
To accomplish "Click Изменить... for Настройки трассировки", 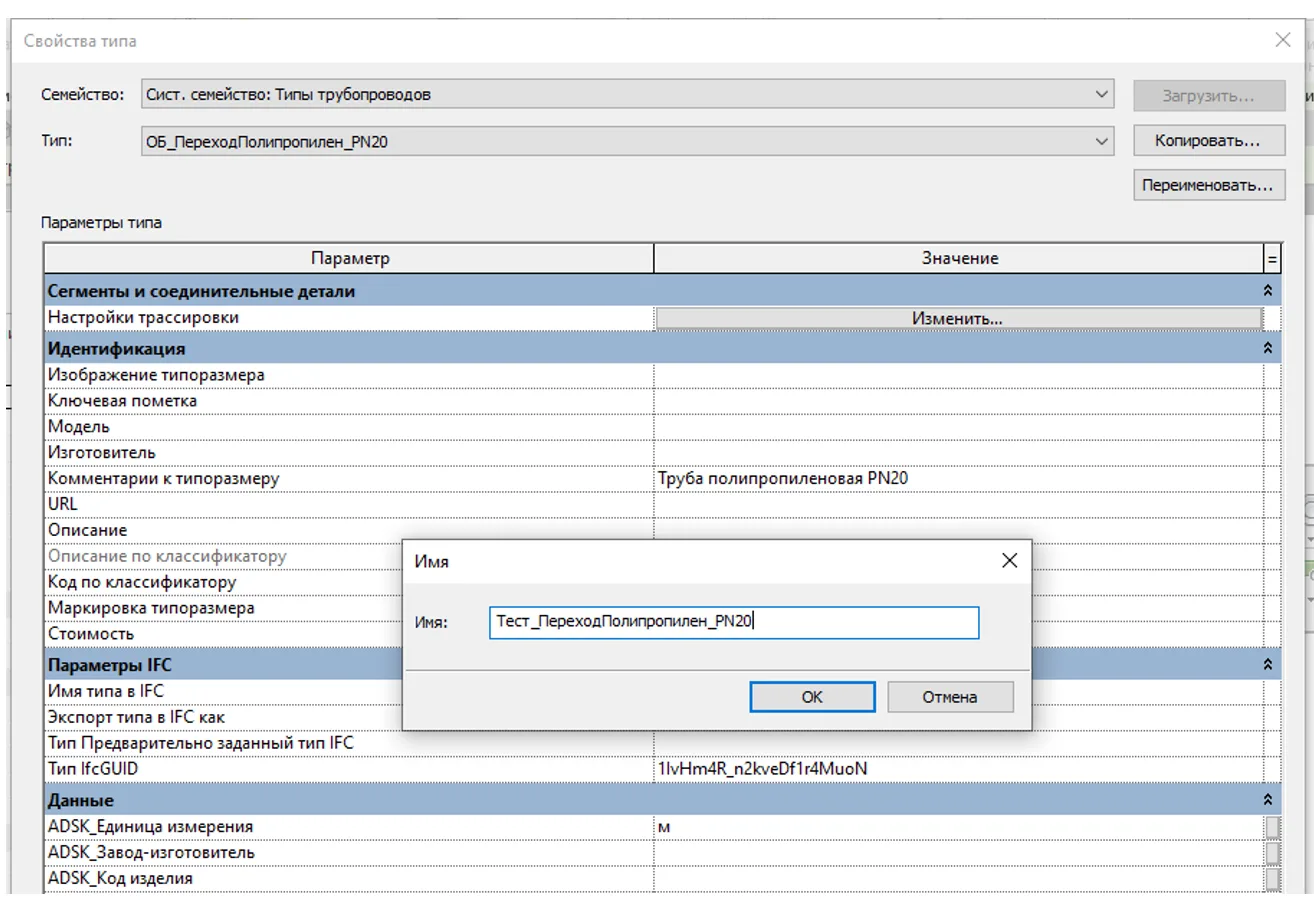I will coord(957,318).
